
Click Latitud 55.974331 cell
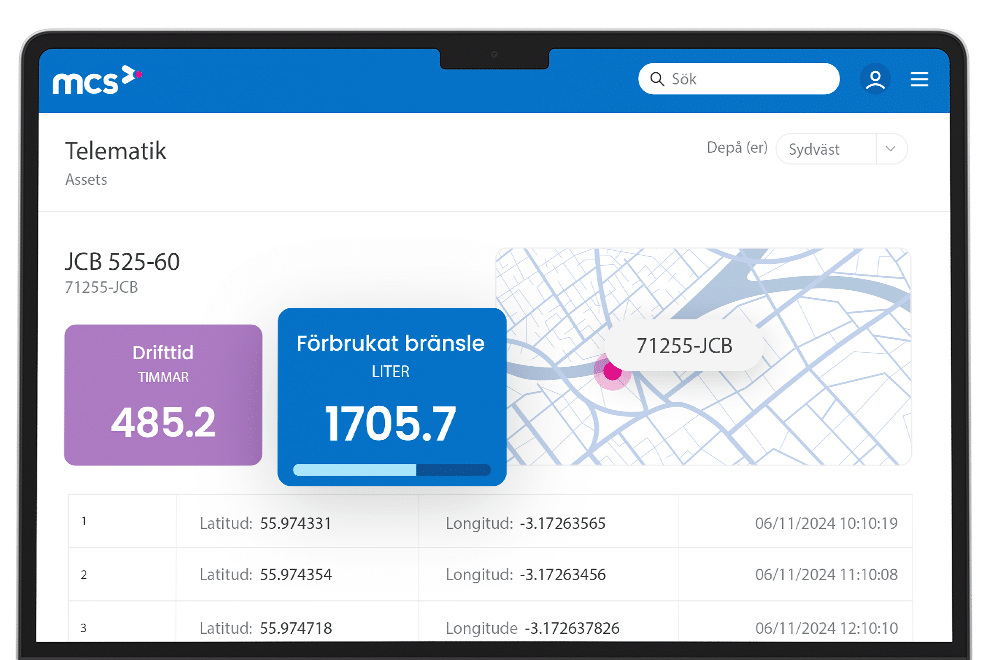pyautogui.click(x=297, y=523)
